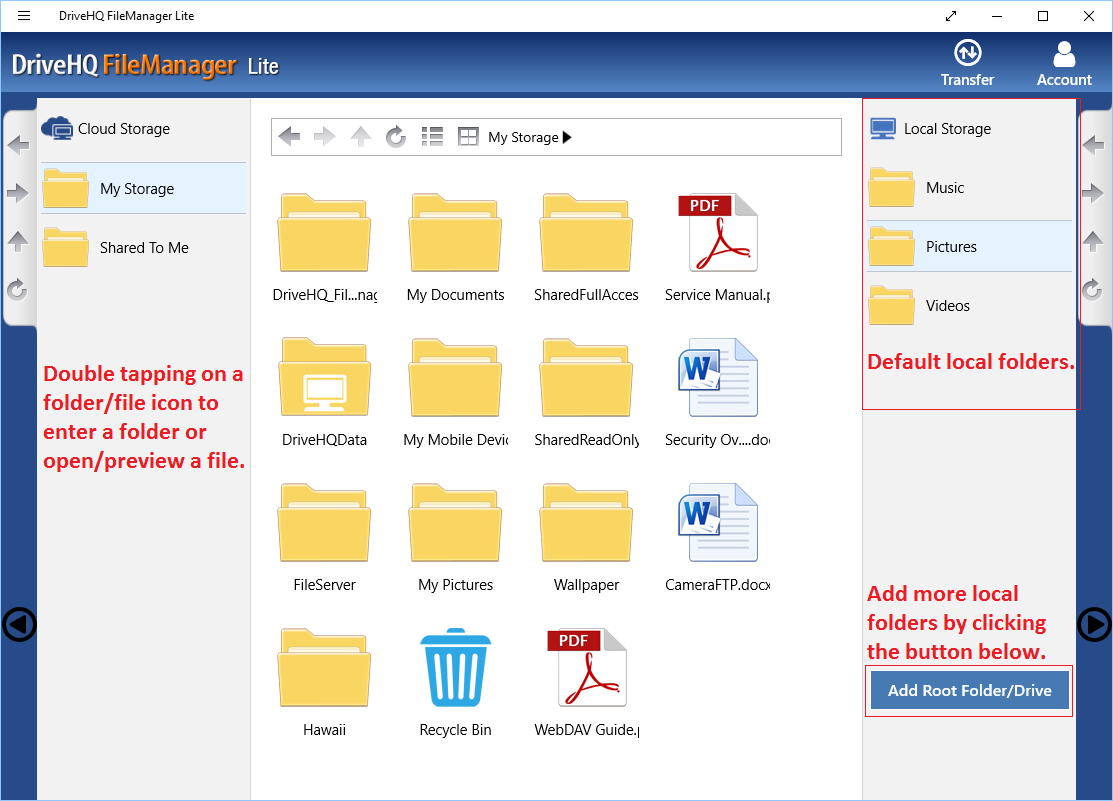Open the hamburger menu in the title bar
The image size is (1113, 801).
[x=23, y=15]
